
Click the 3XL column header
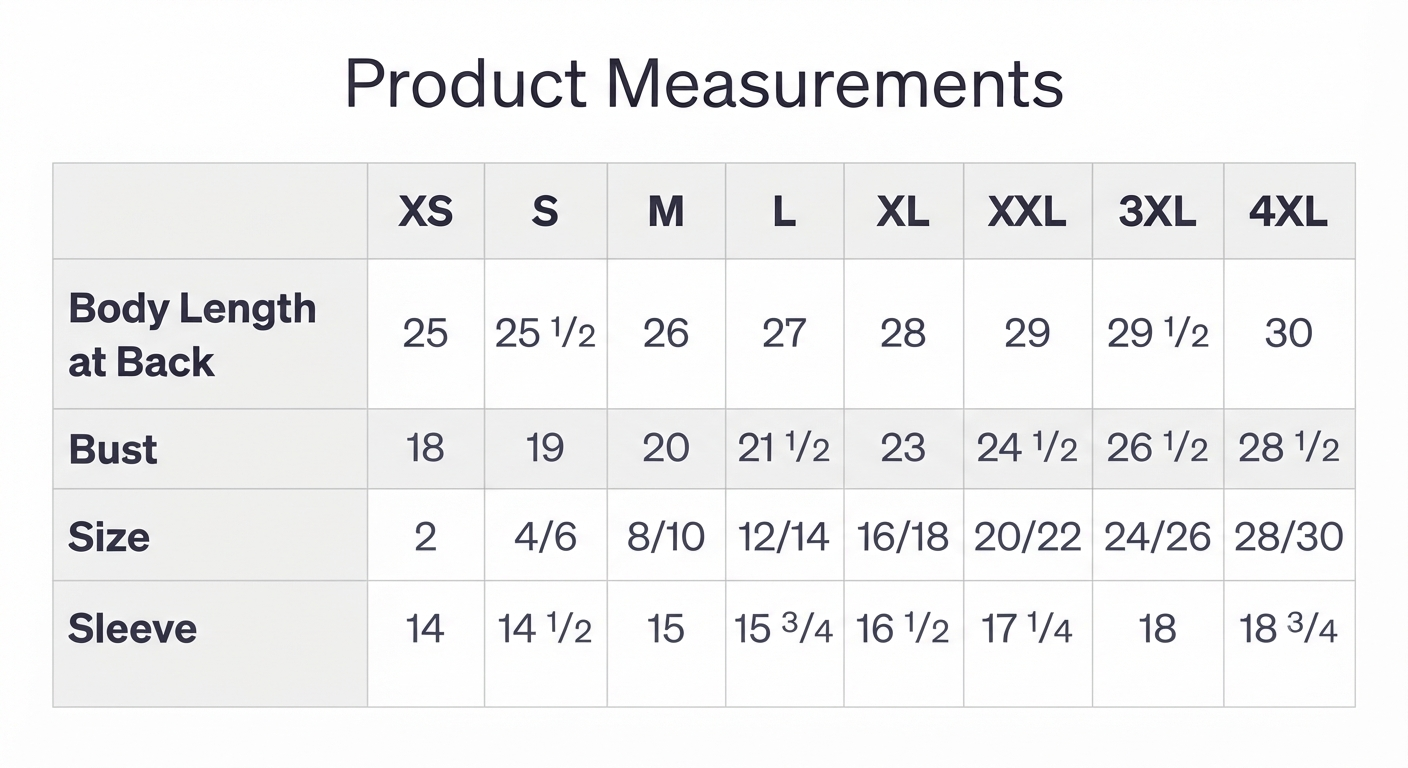click(1157, 212)
